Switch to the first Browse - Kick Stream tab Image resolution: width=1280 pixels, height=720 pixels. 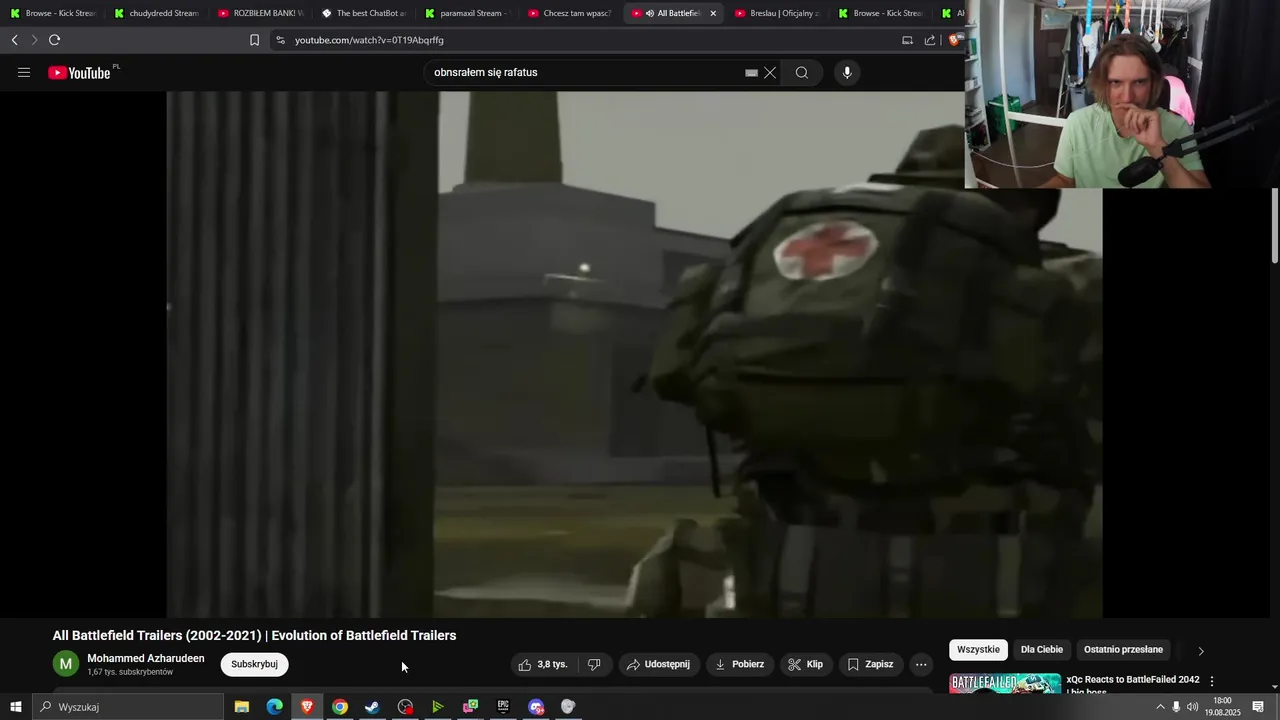pos(53,13)
